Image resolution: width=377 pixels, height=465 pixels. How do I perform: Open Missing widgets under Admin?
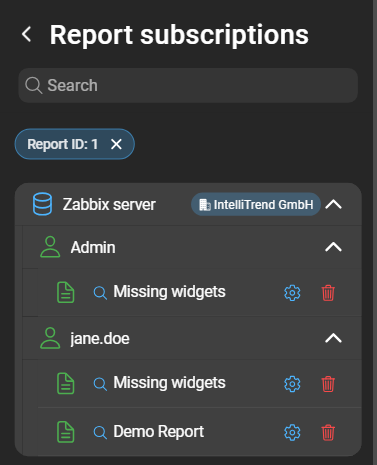(169, 292)
